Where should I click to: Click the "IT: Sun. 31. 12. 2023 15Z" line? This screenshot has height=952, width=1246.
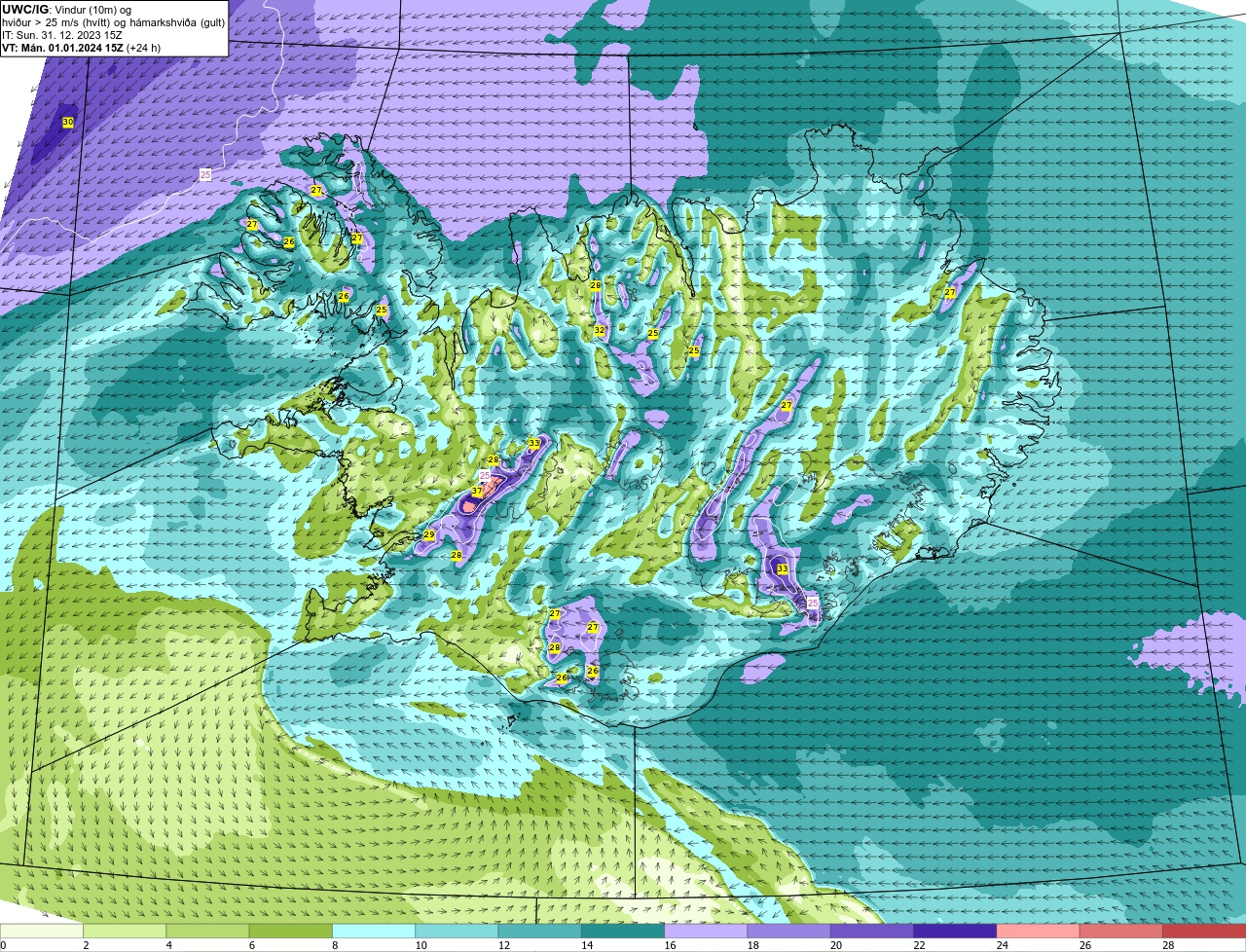[62, 35]
